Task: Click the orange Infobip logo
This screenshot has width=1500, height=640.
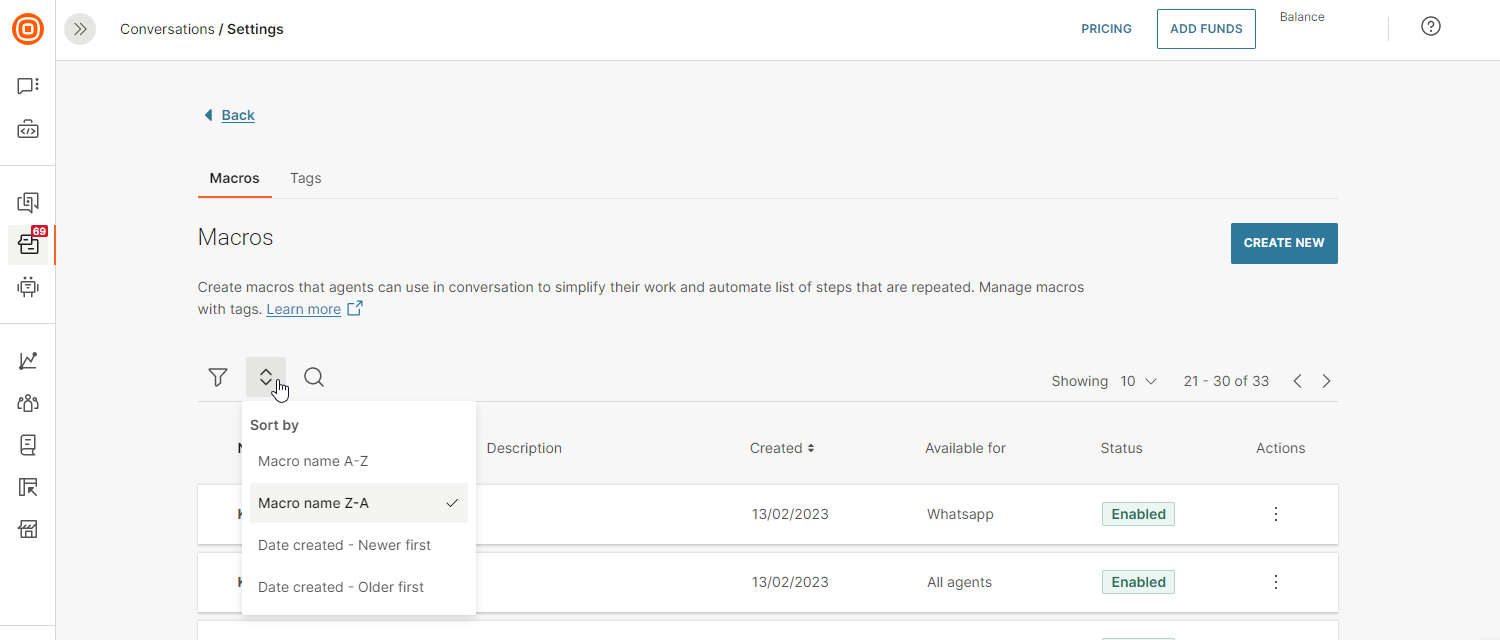Action: 28,29
